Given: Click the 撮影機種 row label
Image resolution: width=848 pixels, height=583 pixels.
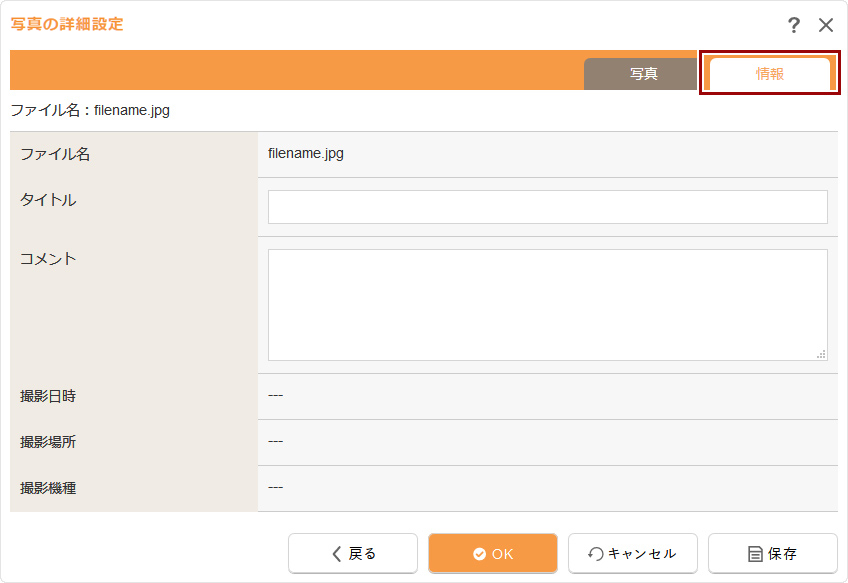Looking at the screenshot, I should pyautogui.click(x=48, y=488).
